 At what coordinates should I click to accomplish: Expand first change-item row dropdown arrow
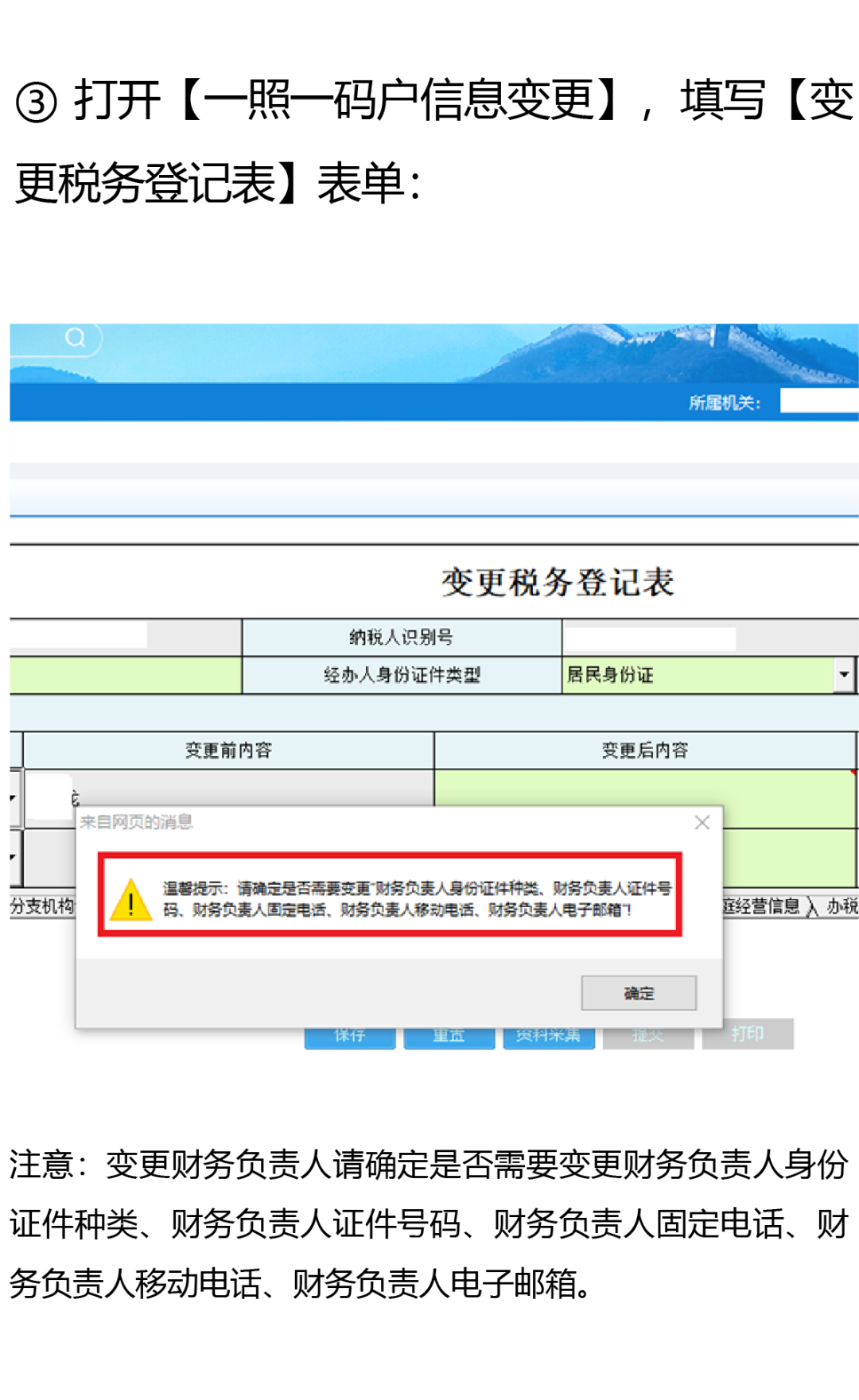click(14, 797)
